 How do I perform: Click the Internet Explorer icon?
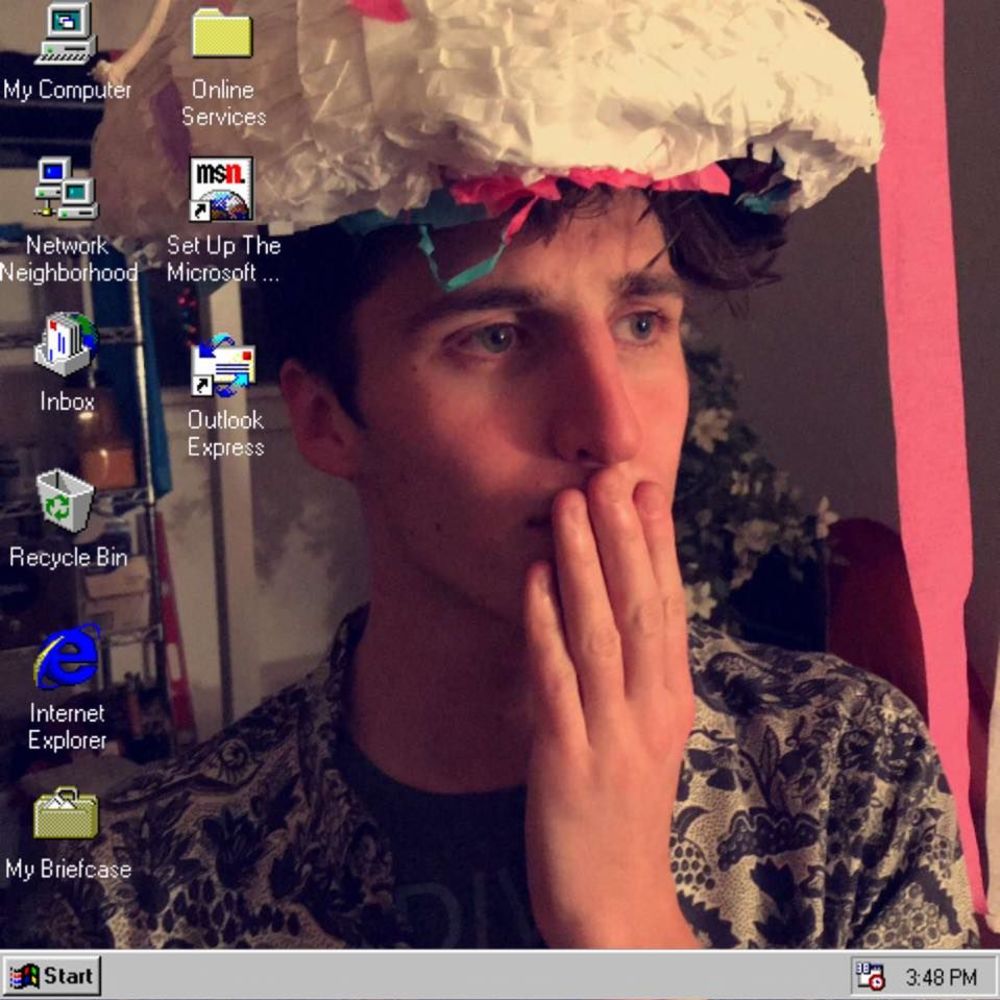tap(66, 658)
